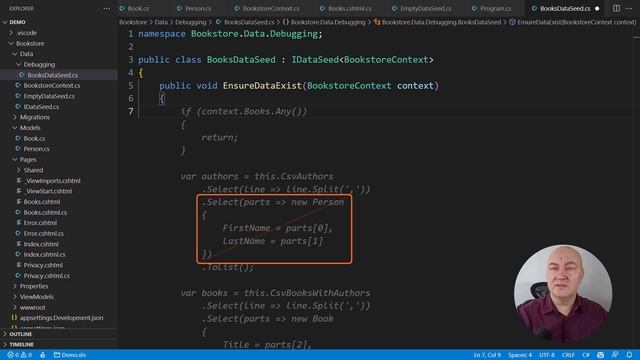The height and width of the screenshot is (360, 640).
Task: Open Error.cshtml.cs file
Action: 44,233
